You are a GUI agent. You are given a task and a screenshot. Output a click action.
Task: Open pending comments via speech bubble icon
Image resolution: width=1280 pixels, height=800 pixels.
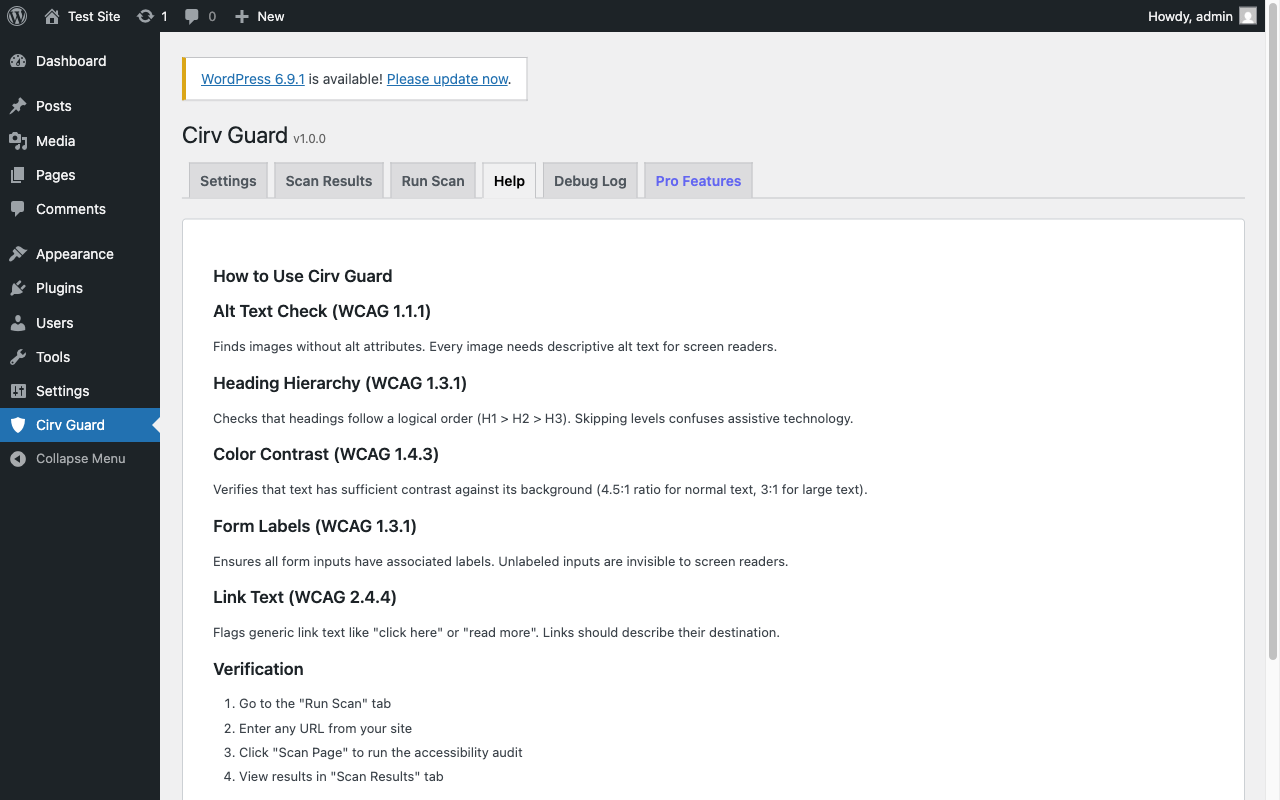(x=191, y=16)
